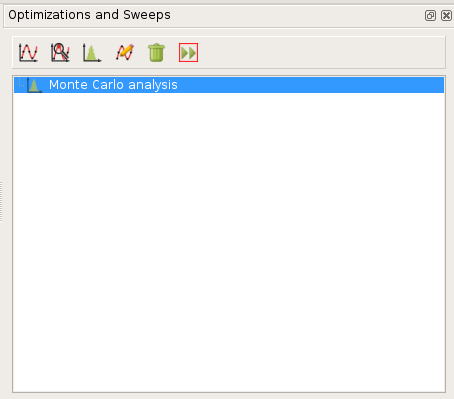Screen dimensions: 454x399
Task: Undock the Optimizations and Sweeps panel
Action: [x=430, y=15]
